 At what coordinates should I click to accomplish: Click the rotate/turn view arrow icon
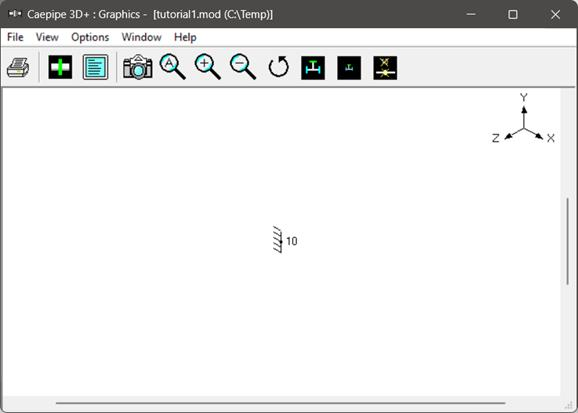[x=278, y=67]
